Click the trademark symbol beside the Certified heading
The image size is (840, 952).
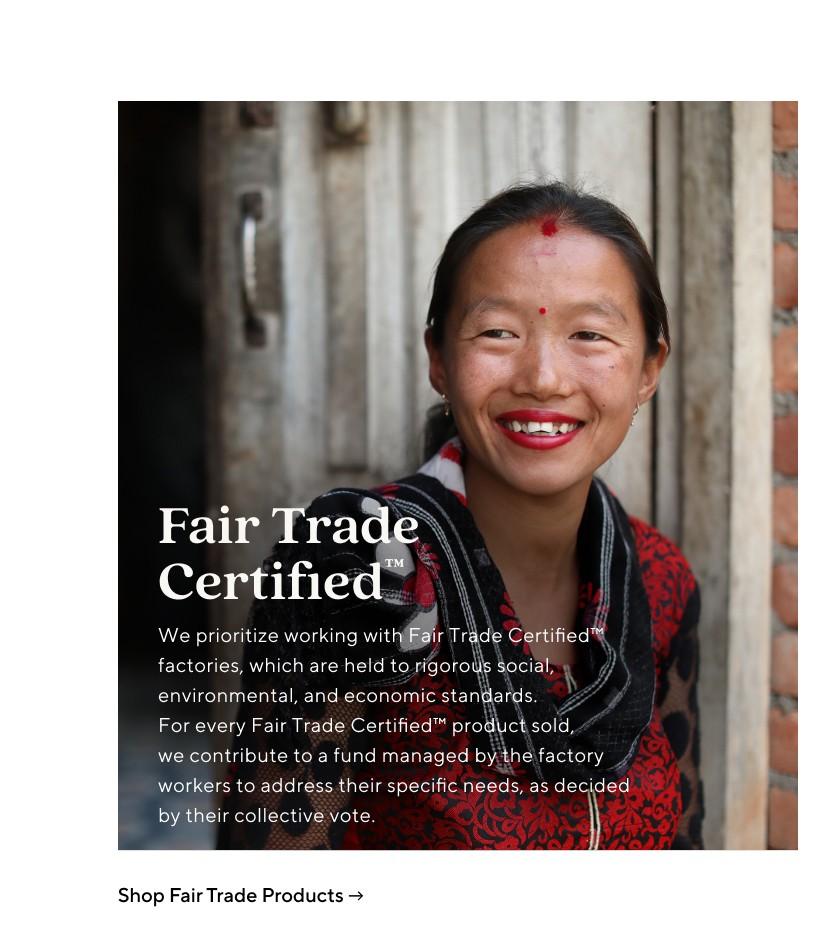point(395,563)
